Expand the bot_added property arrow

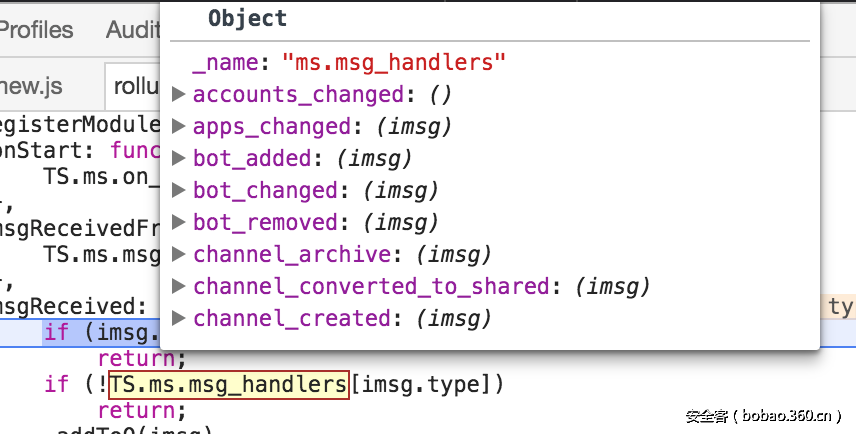(179, 159)
